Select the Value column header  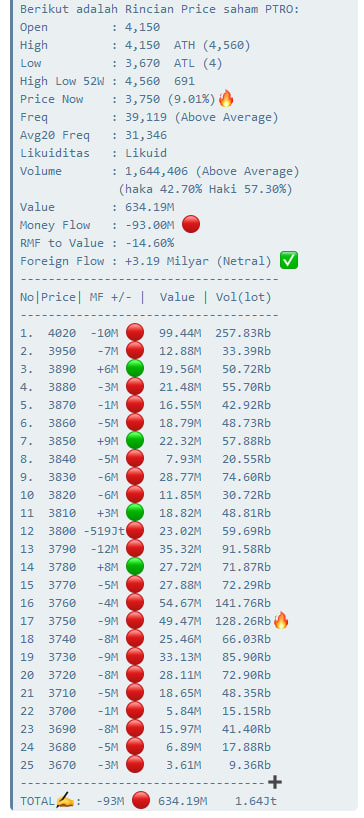[x=177, y=297]
